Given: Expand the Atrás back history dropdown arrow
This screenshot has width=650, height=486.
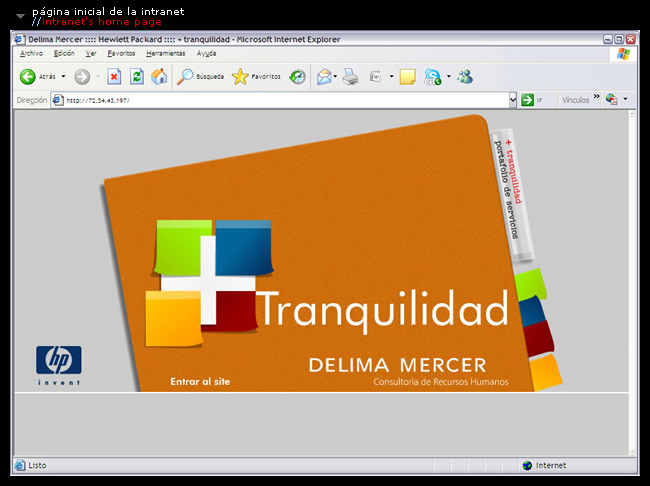Looking at the screenshot, I should click(x=63, y=76).
